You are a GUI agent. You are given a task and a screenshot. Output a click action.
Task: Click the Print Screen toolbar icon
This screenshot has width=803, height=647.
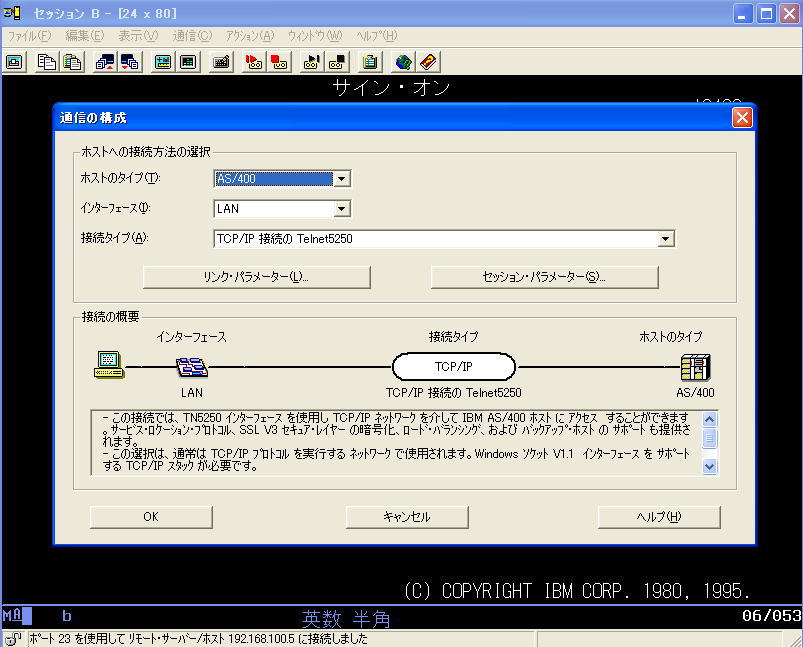[x=14, y=62]
